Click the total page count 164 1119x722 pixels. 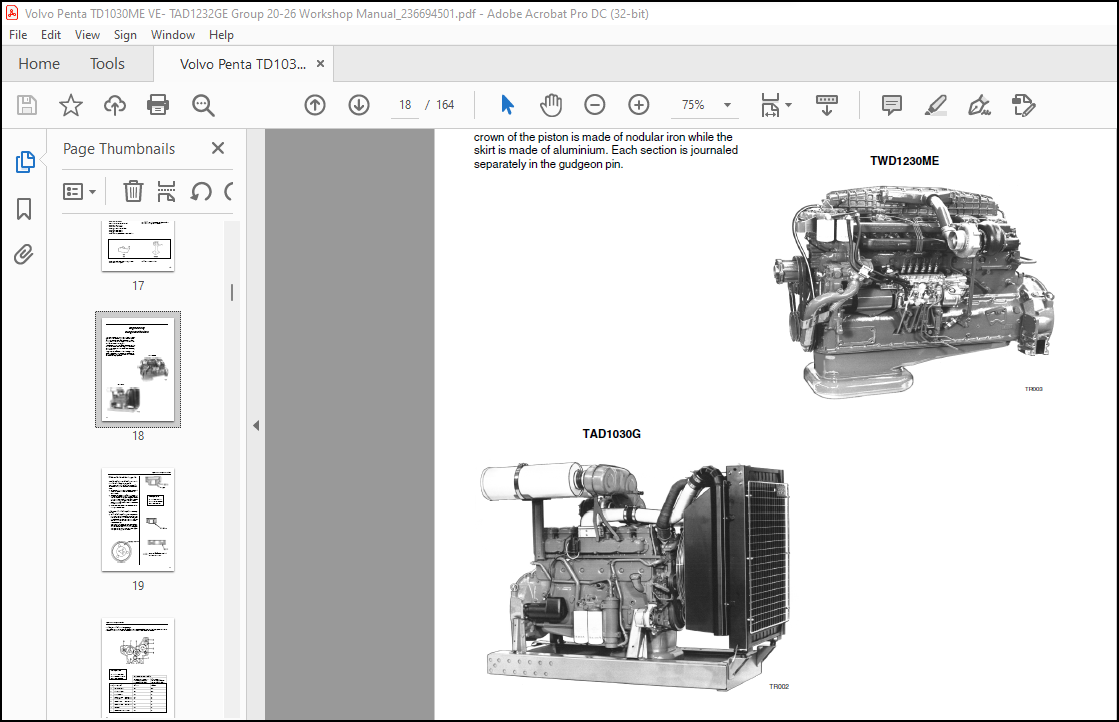[x=445, y=105]
